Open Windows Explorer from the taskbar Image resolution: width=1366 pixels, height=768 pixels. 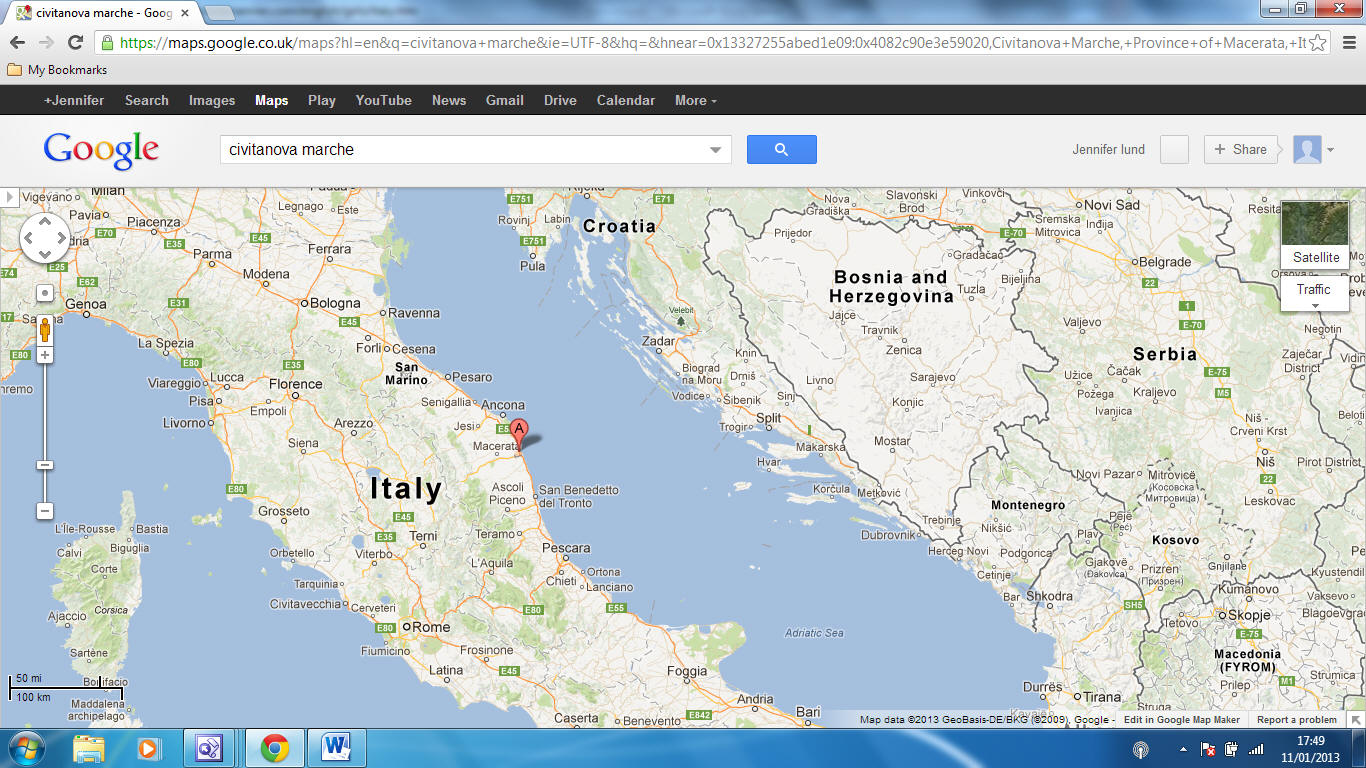[x=89, y=748]
